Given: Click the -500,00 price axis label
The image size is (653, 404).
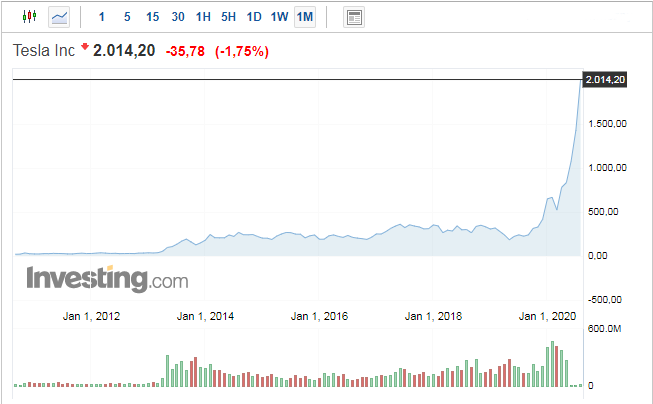Looking at the screenshot, I should coord(604,300).
